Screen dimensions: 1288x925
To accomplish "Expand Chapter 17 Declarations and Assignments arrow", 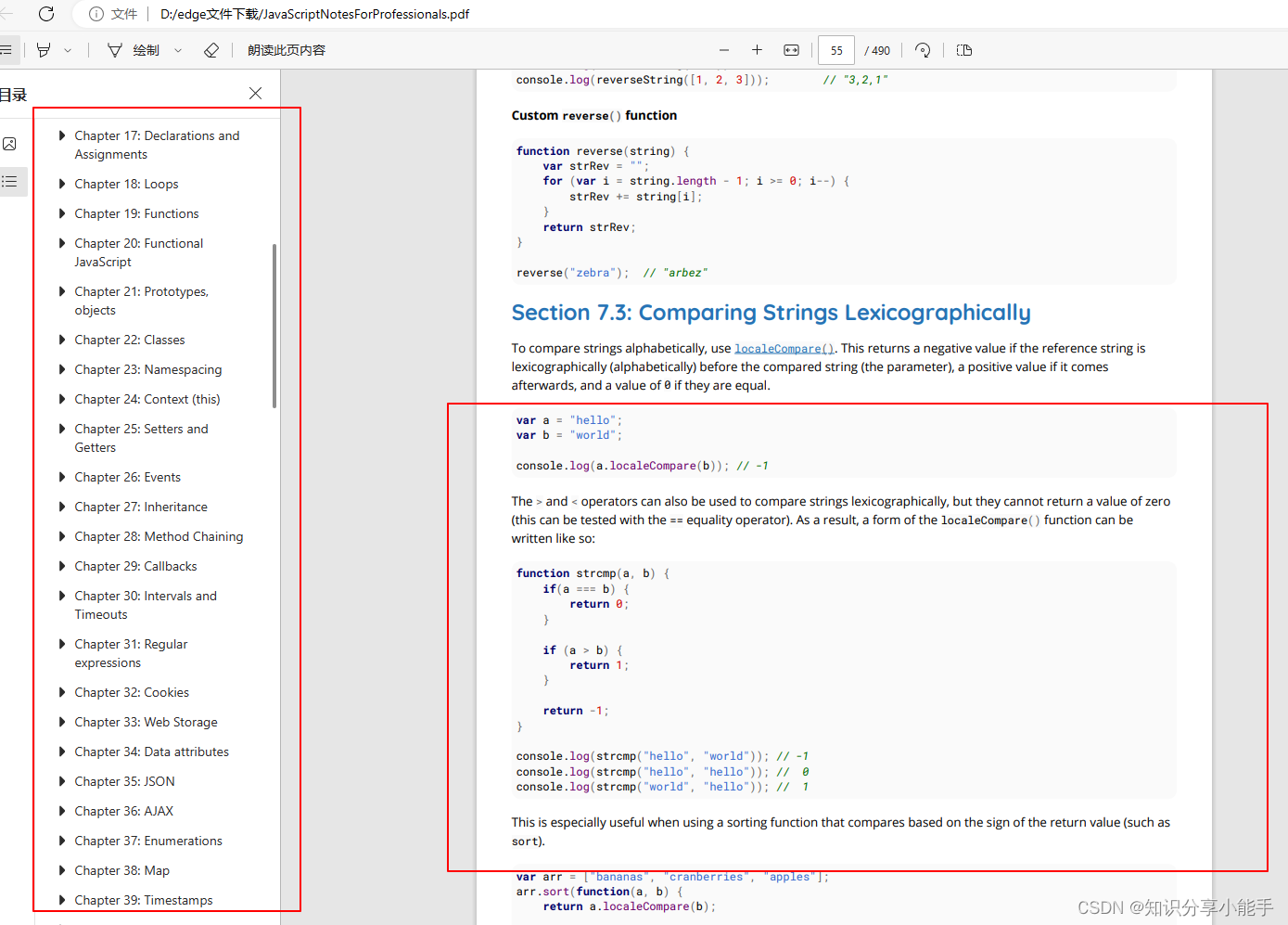I will tap(62, 135).
